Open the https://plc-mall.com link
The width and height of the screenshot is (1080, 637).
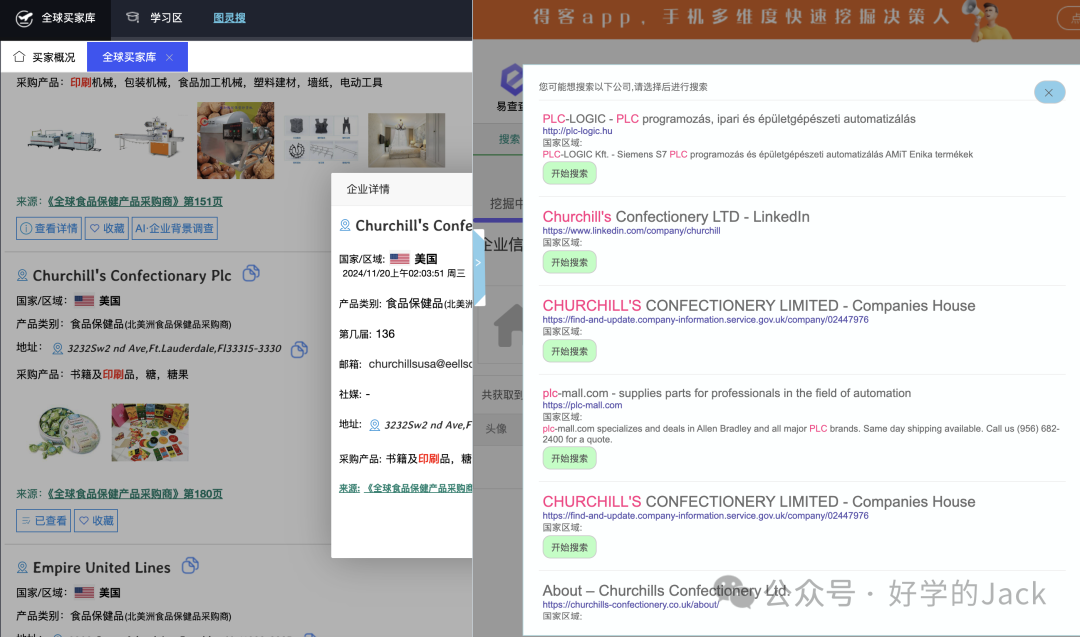[582, 405]
